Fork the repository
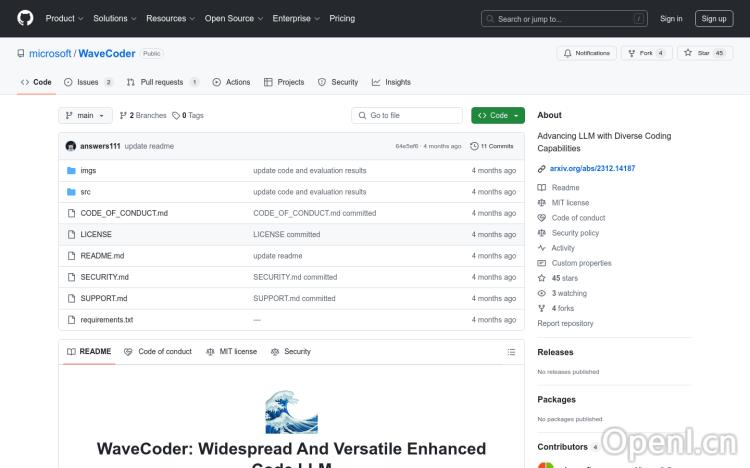Image resolution: width=750 pixels, height=468 pixels. (x=647, y=53)
